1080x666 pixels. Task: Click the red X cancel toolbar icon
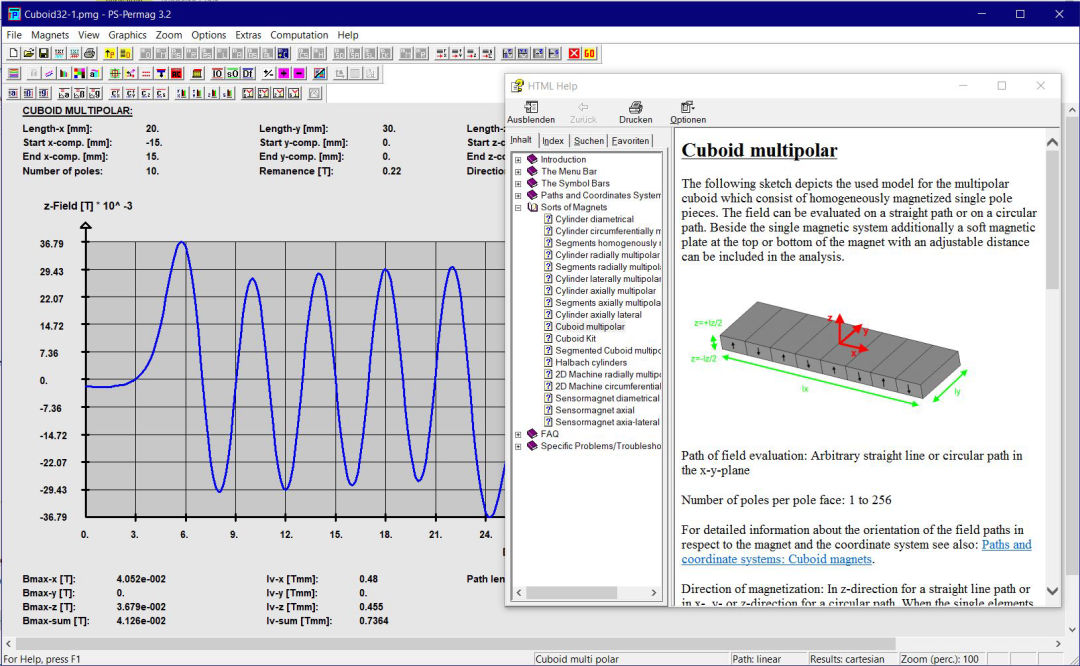click(x=575, y=53)
